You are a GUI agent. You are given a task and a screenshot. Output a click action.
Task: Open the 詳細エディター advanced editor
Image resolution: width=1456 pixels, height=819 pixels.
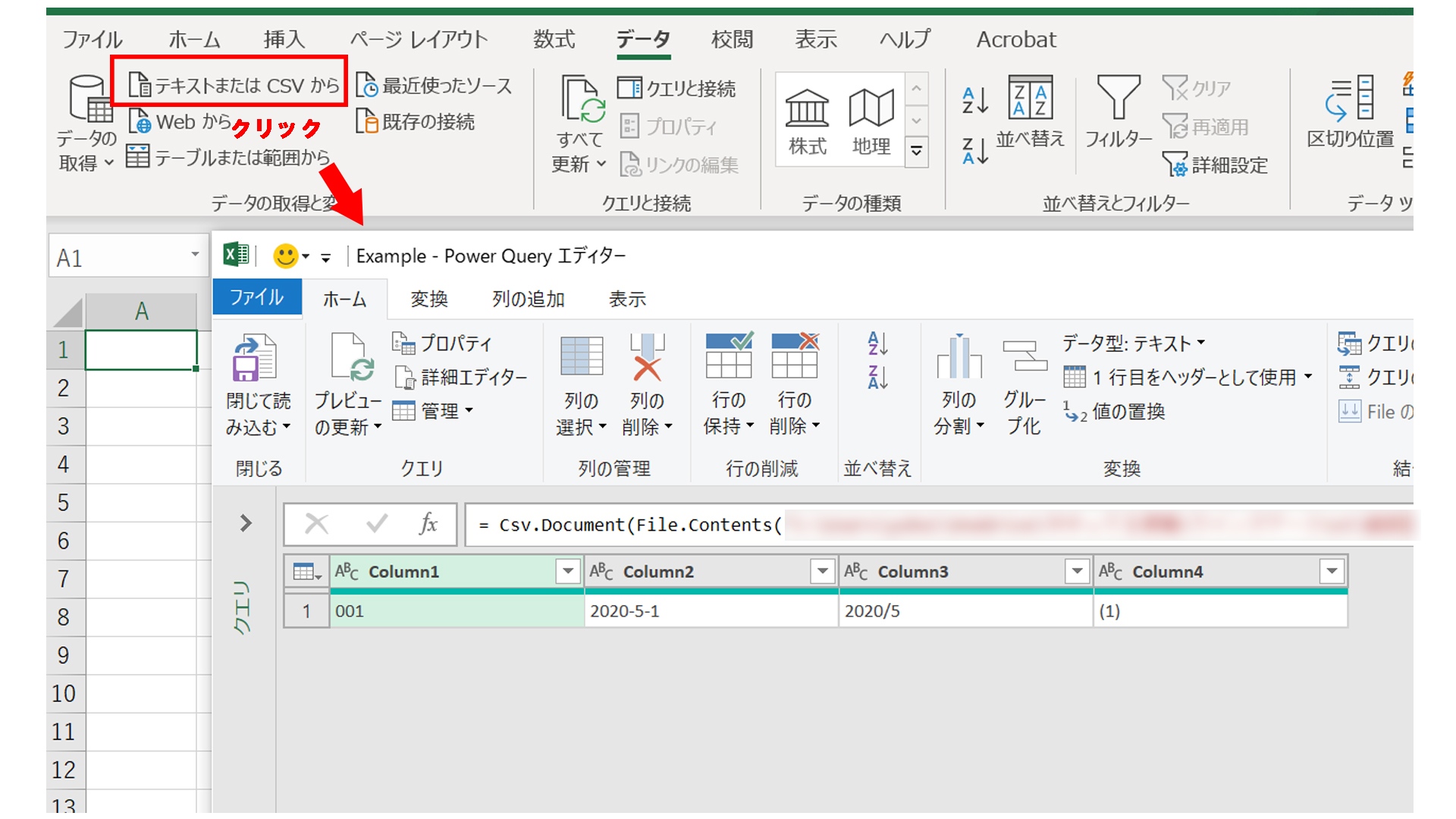click(x=460, y=377)
